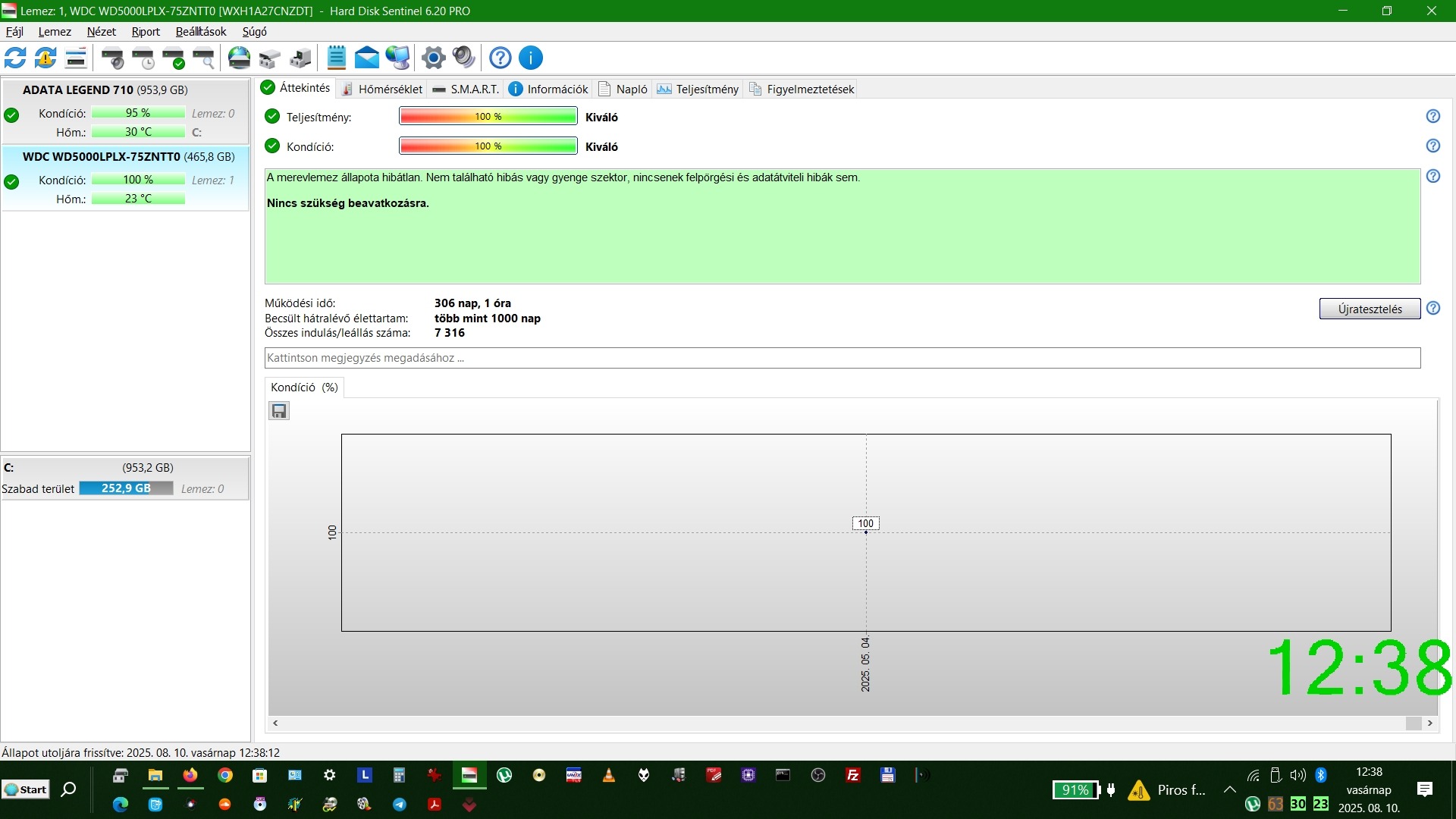Image resolution: width=1456 pixels, height=819 pixels.
Task: Switch to the S.M.A.R.T. tab
Action: pyautogui.click(x=466, y=89)
